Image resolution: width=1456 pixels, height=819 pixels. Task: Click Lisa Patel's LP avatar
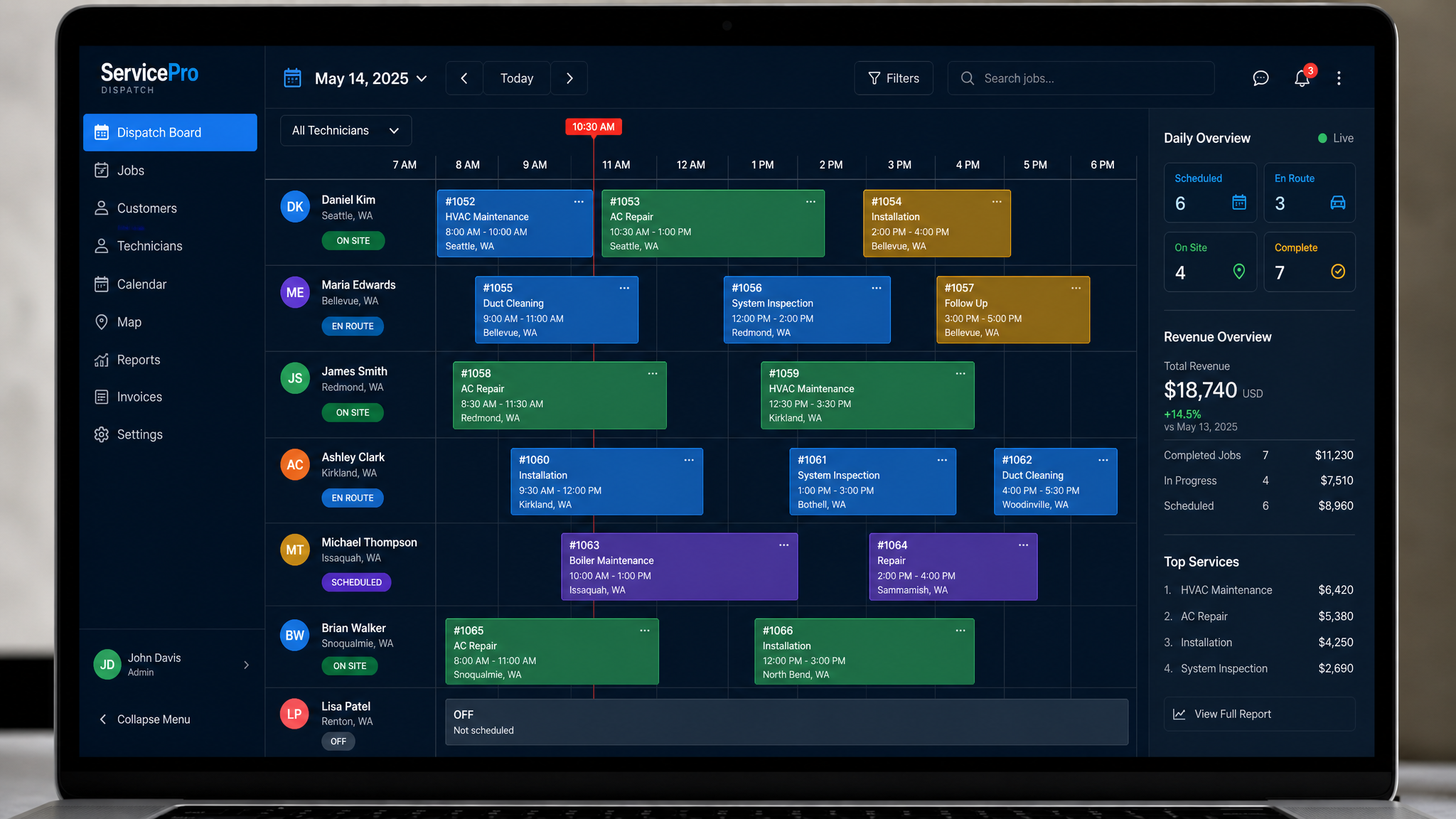click(294, 714)
